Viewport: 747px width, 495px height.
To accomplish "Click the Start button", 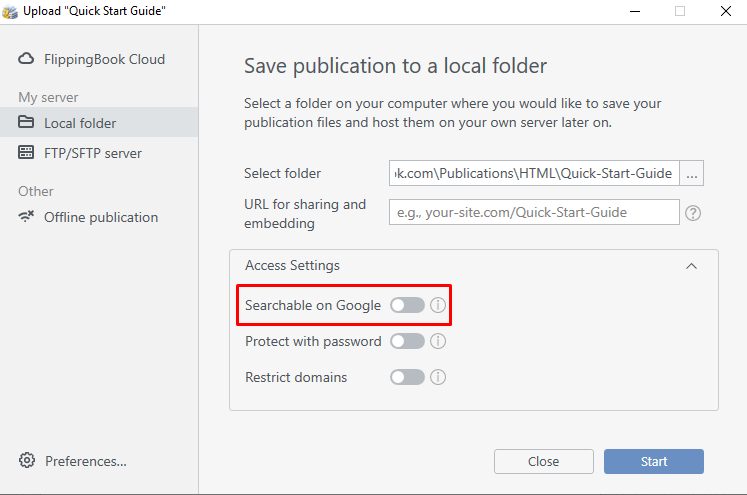I will tap(654, 461).
